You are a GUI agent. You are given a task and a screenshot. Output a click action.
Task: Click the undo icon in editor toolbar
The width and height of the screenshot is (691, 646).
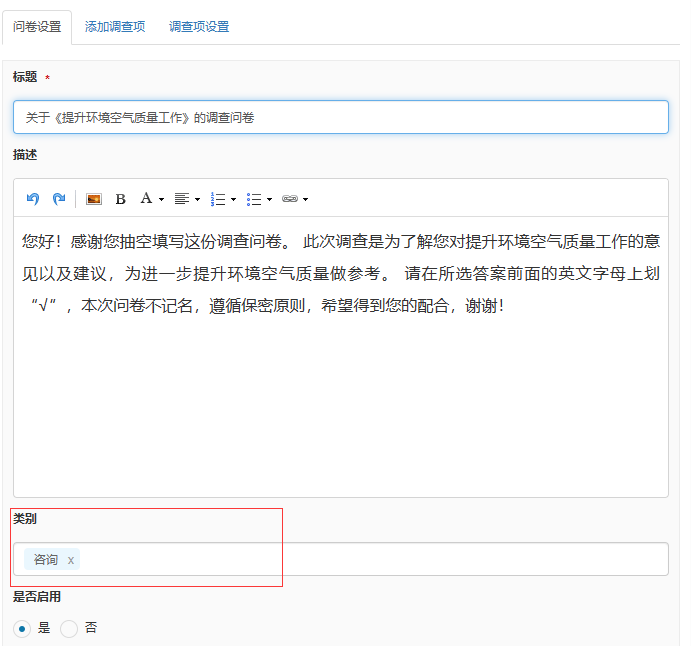click(x=33, y=199)
